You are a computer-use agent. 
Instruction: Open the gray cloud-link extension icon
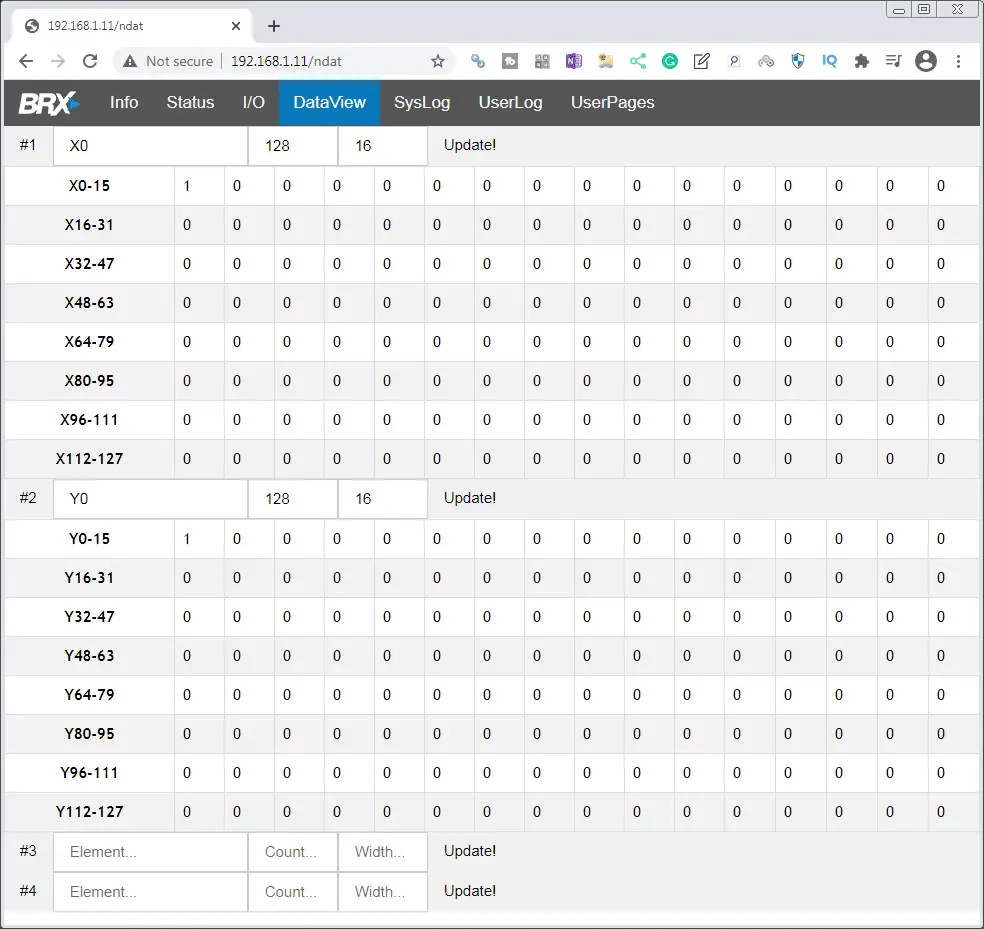(x=766, y=61)
